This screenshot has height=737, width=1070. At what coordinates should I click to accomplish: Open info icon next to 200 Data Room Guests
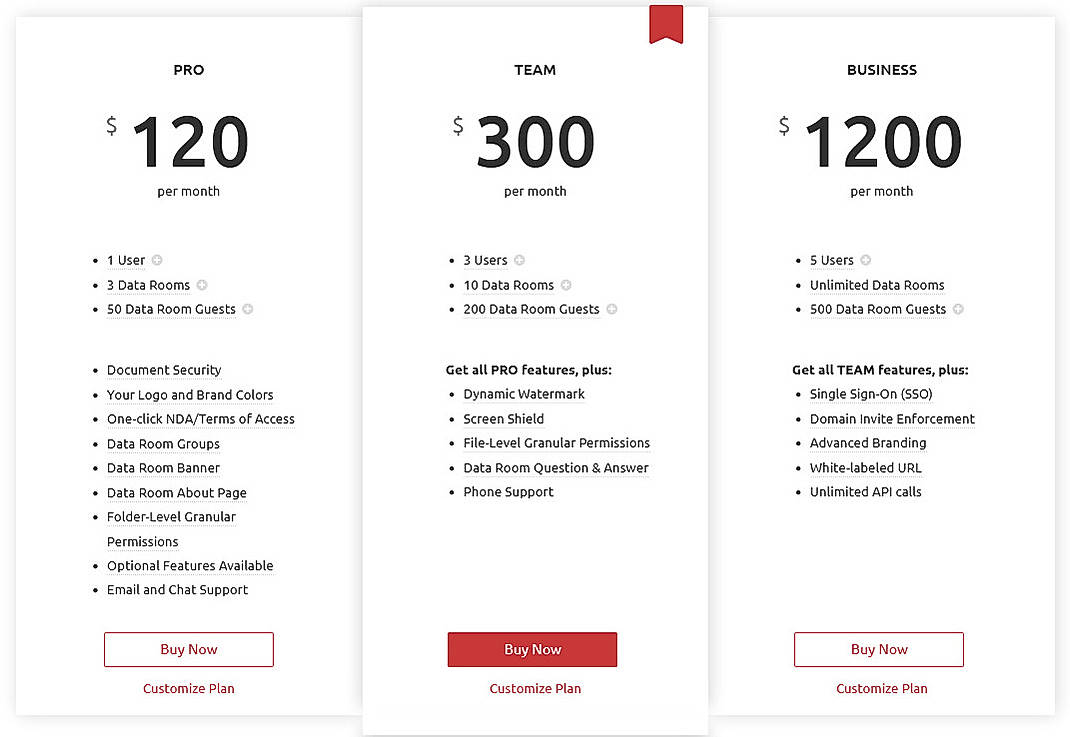[x=611, y=309]
